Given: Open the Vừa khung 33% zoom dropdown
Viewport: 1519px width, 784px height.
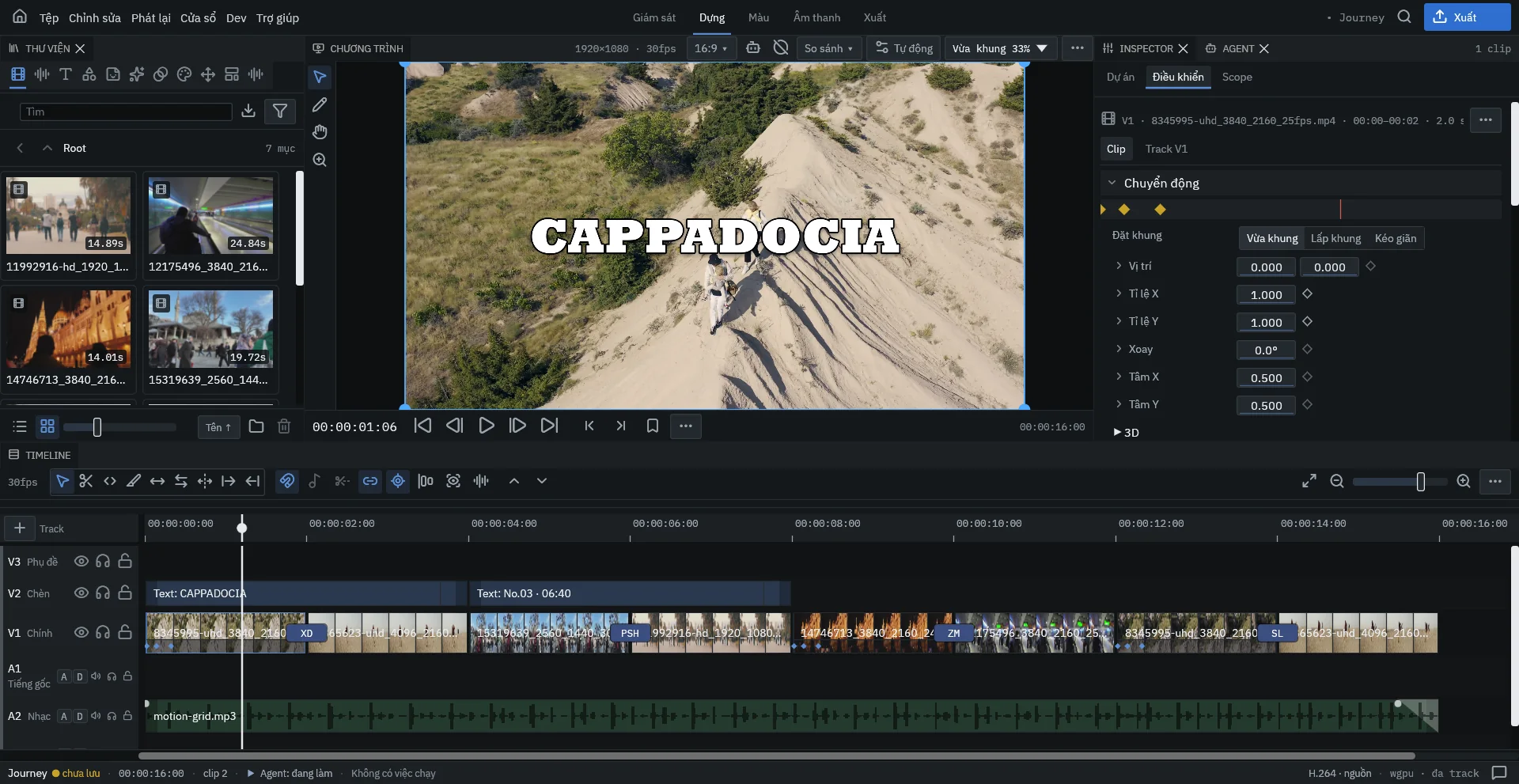Looking at the screenshot, I should tap(999, 48).
